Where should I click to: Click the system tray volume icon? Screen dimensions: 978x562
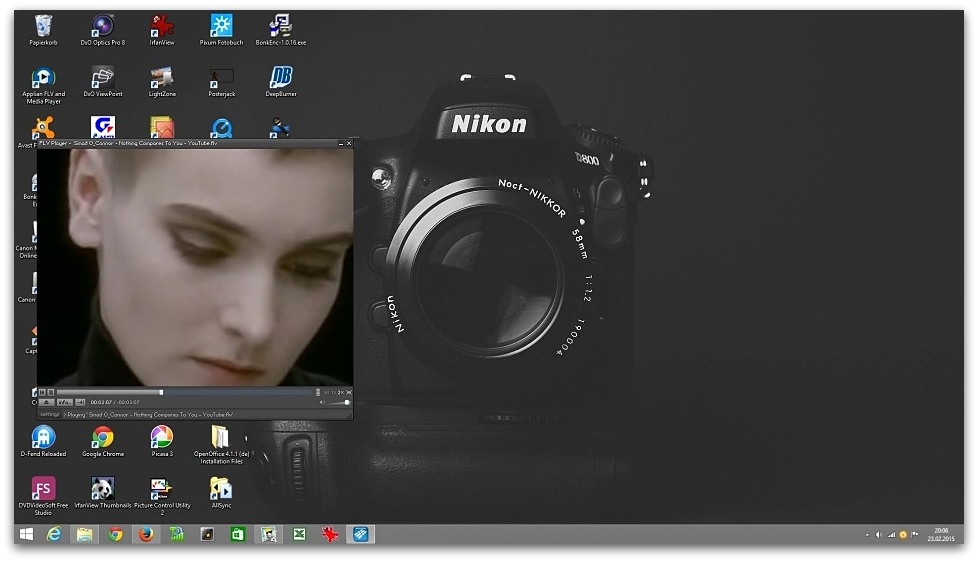[x=878, y=535]
